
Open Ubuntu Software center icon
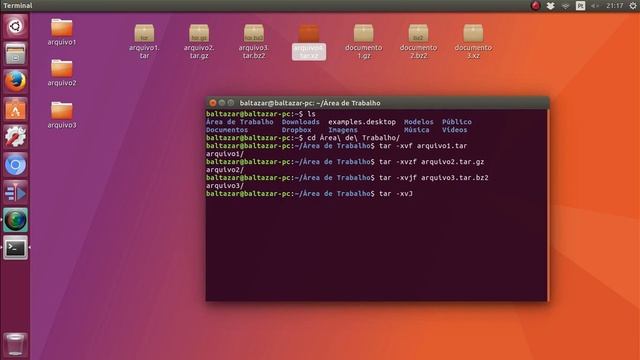click(x=16, y=109)
